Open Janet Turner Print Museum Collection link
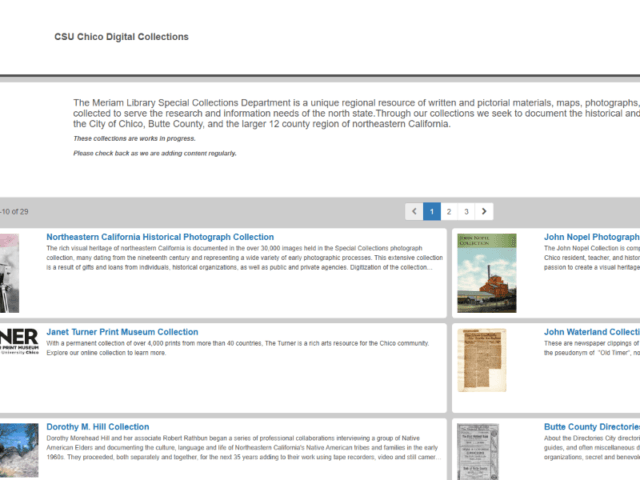Screen dimensions: 640x480 click(x=122, y=332)
